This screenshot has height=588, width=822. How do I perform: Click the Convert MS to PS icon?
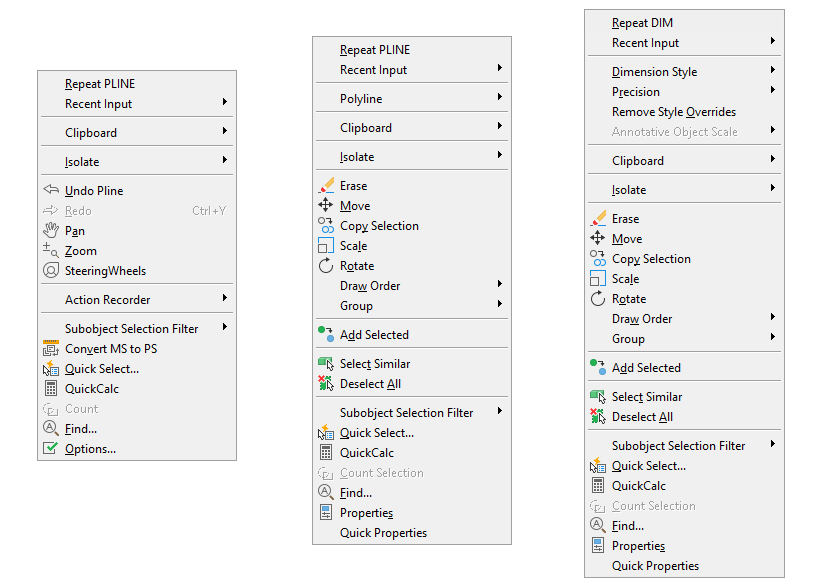[x=51, y=348]
